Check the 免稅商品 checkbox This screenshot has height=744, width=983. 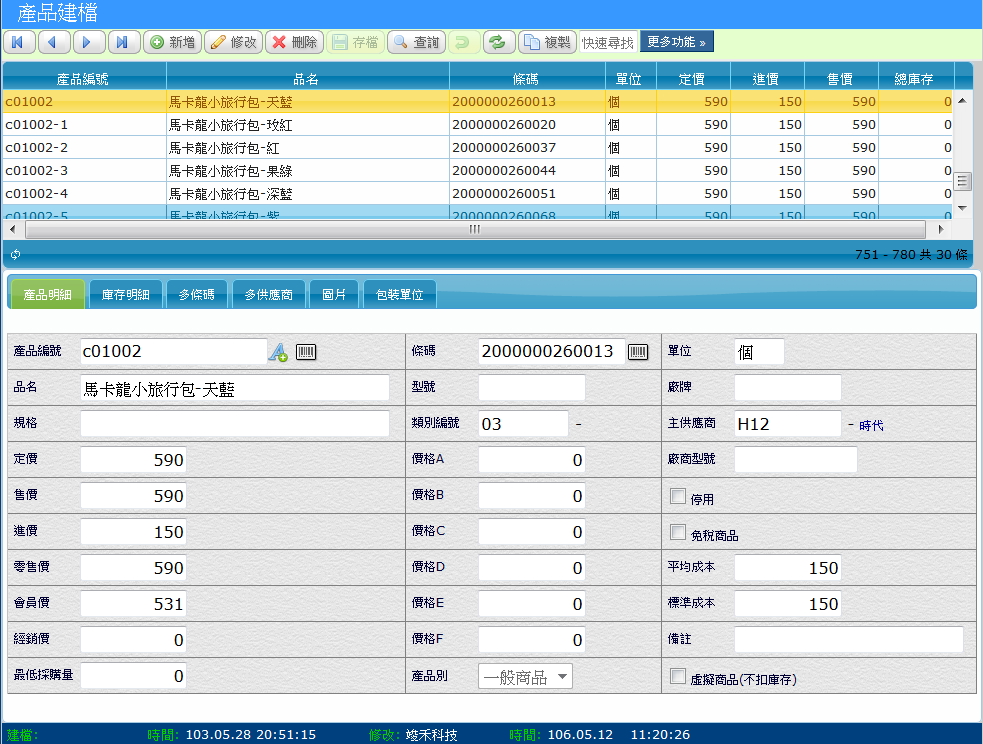tap(677, 532)
